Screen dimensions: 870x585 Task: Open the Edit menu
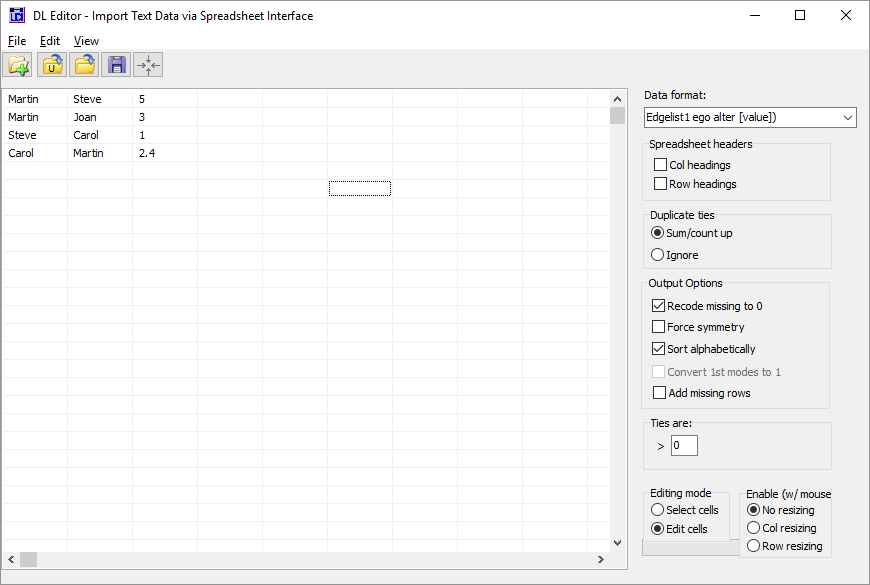point(50,41)
